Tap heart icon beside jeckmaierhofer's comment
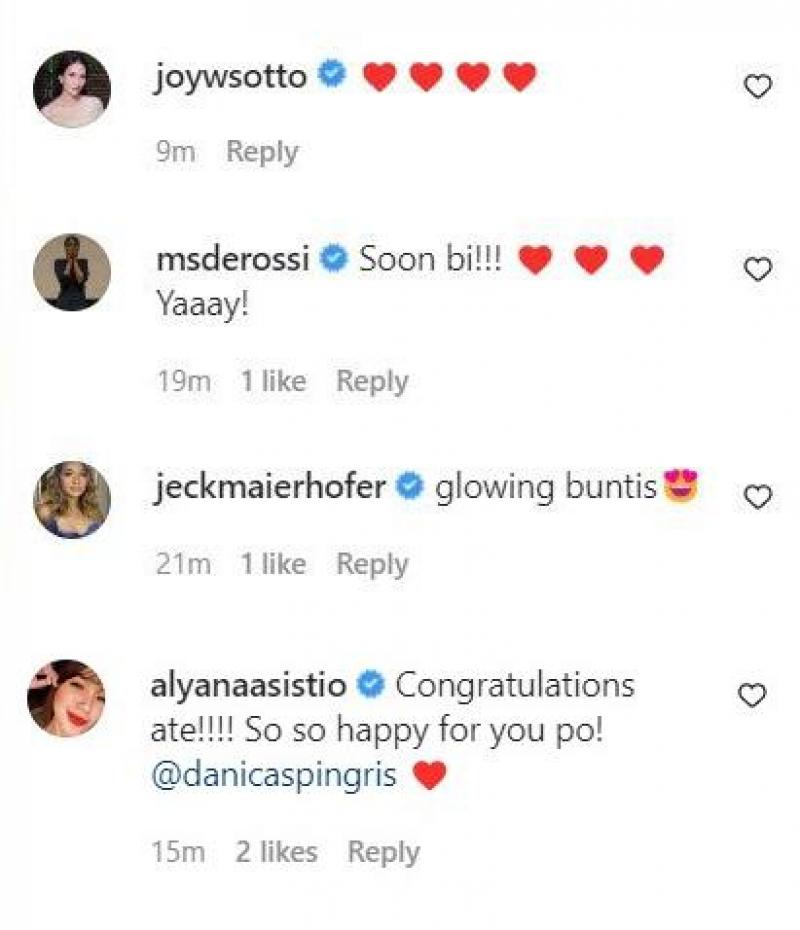Viewport: 800px width, 930px height. coord(759,496)
